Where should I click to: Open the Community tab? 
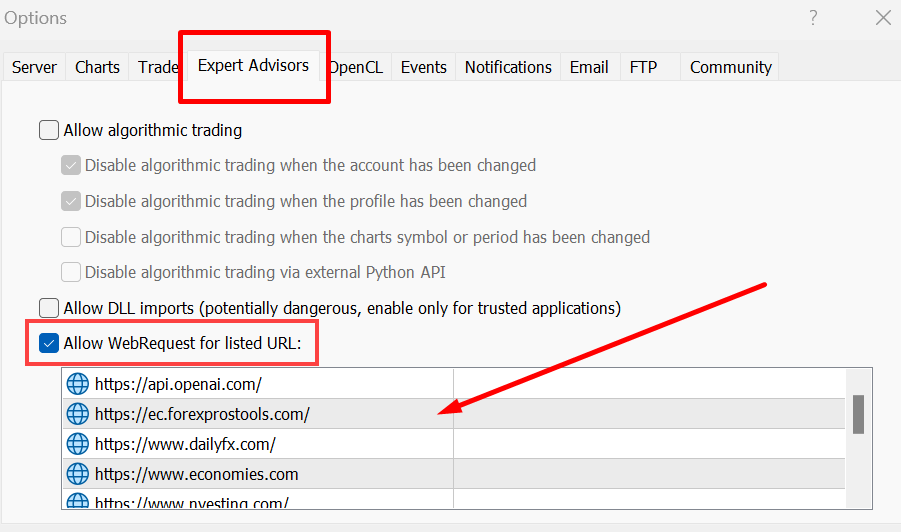coord(730,67)
